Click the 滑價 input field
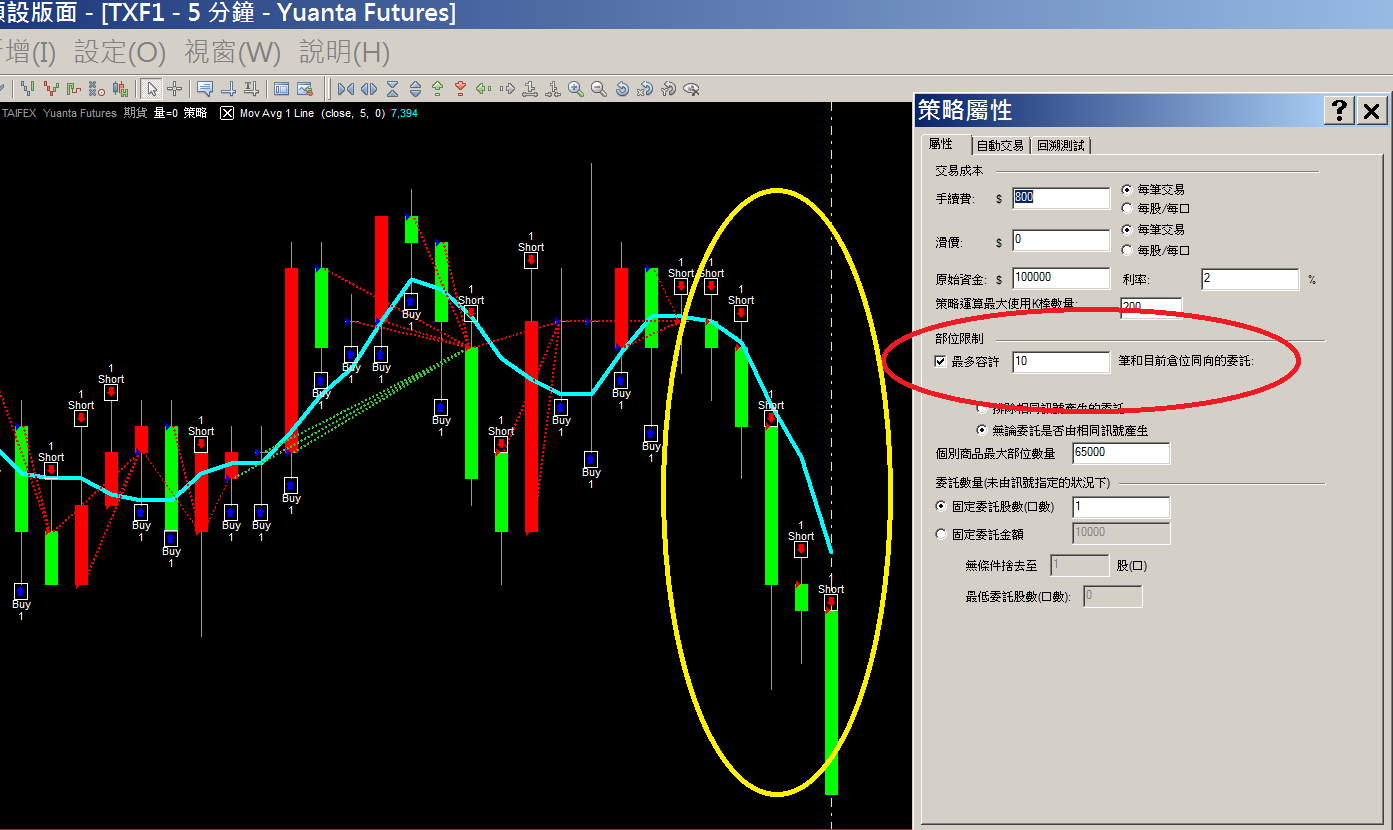The height and width of the screenshot is (830, 1393). tap(1061, 240)
